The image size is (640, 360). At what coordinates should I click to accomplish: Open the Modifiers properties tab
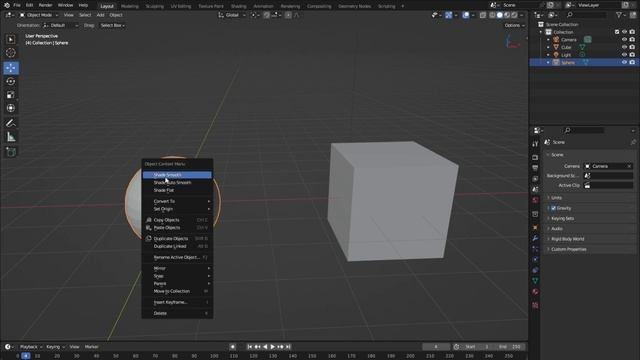pos(535,238)
